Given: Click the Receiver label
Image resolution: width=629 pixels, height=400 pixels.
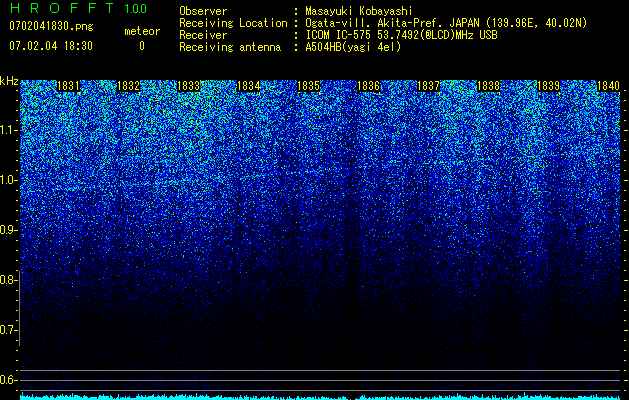Looking at the screenshot, I should [x=203, y=35].
